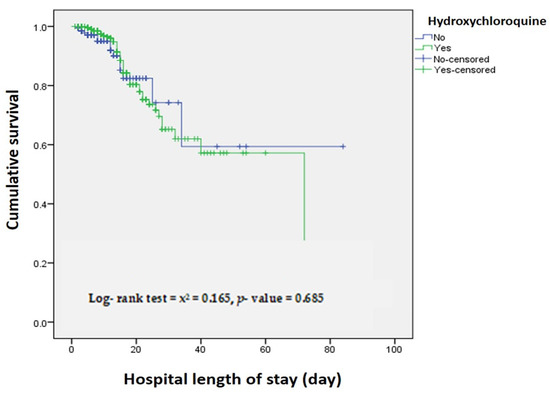The height and width of the screenshot is (393, 550).
Task: Click the blue 'No' legend line icon
Action: point(423,37)
